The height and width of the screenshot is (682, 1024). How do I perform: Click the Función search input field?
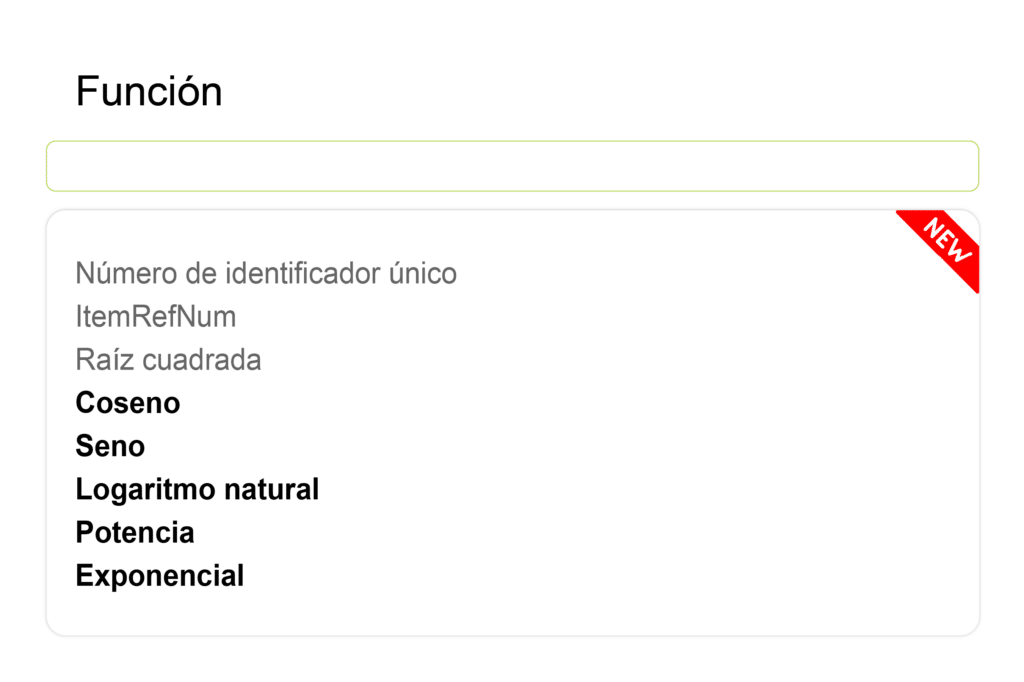tap(512, 166)
